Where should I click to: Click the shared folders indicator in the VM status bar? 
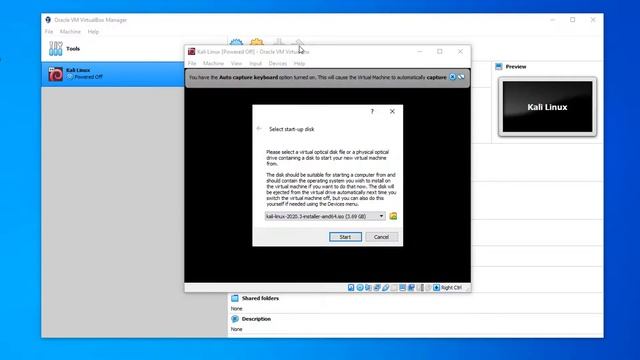pyautogui.click(x=394, y=287)
